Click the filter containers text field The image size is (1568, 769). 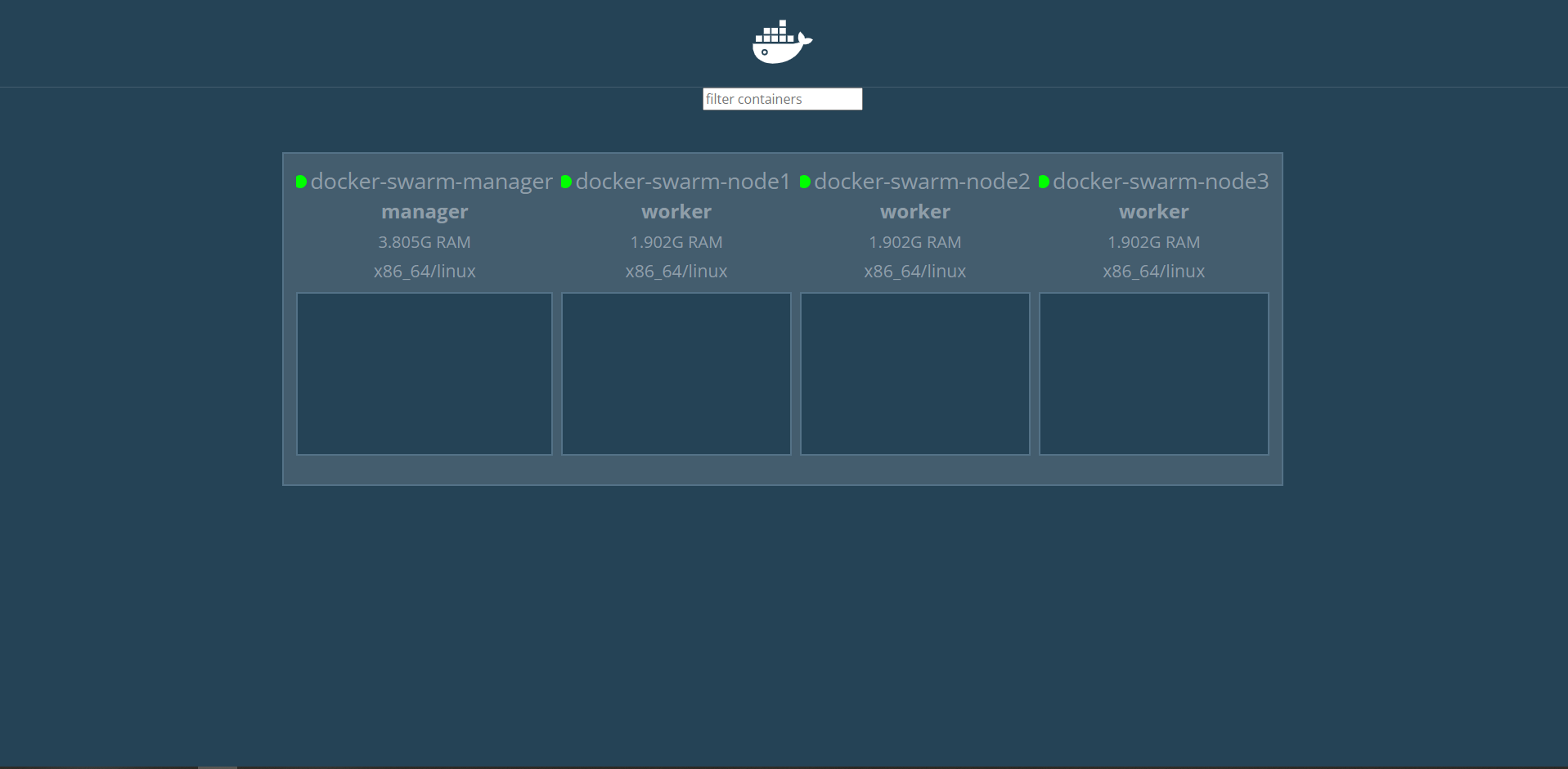(782, 98)
